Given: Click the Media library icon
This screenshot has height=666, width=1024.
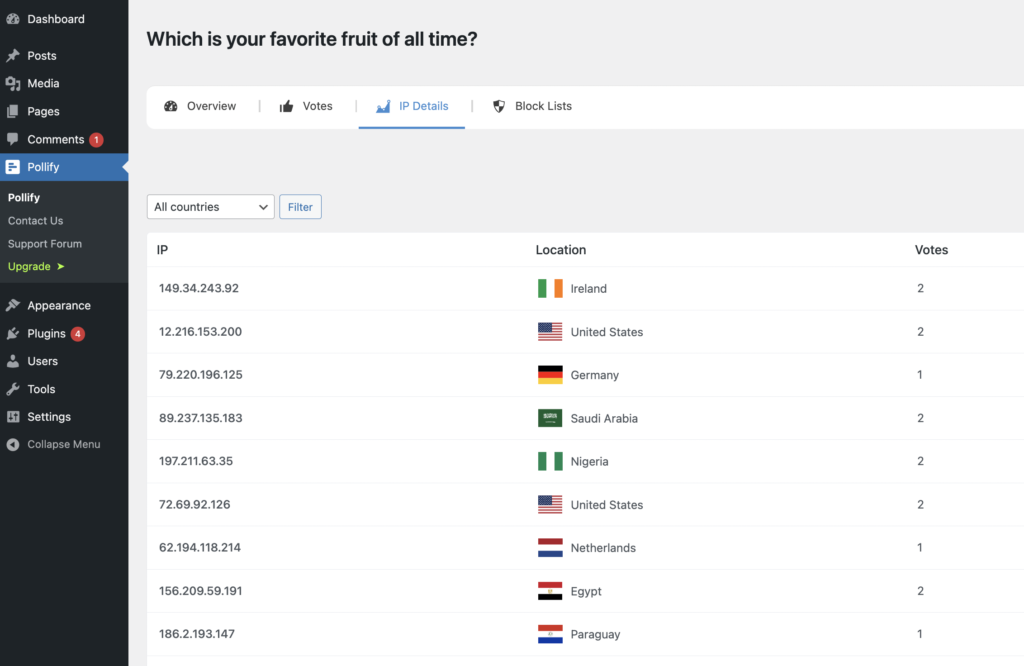Looking at the screenshot, I should tap(13, 84).
